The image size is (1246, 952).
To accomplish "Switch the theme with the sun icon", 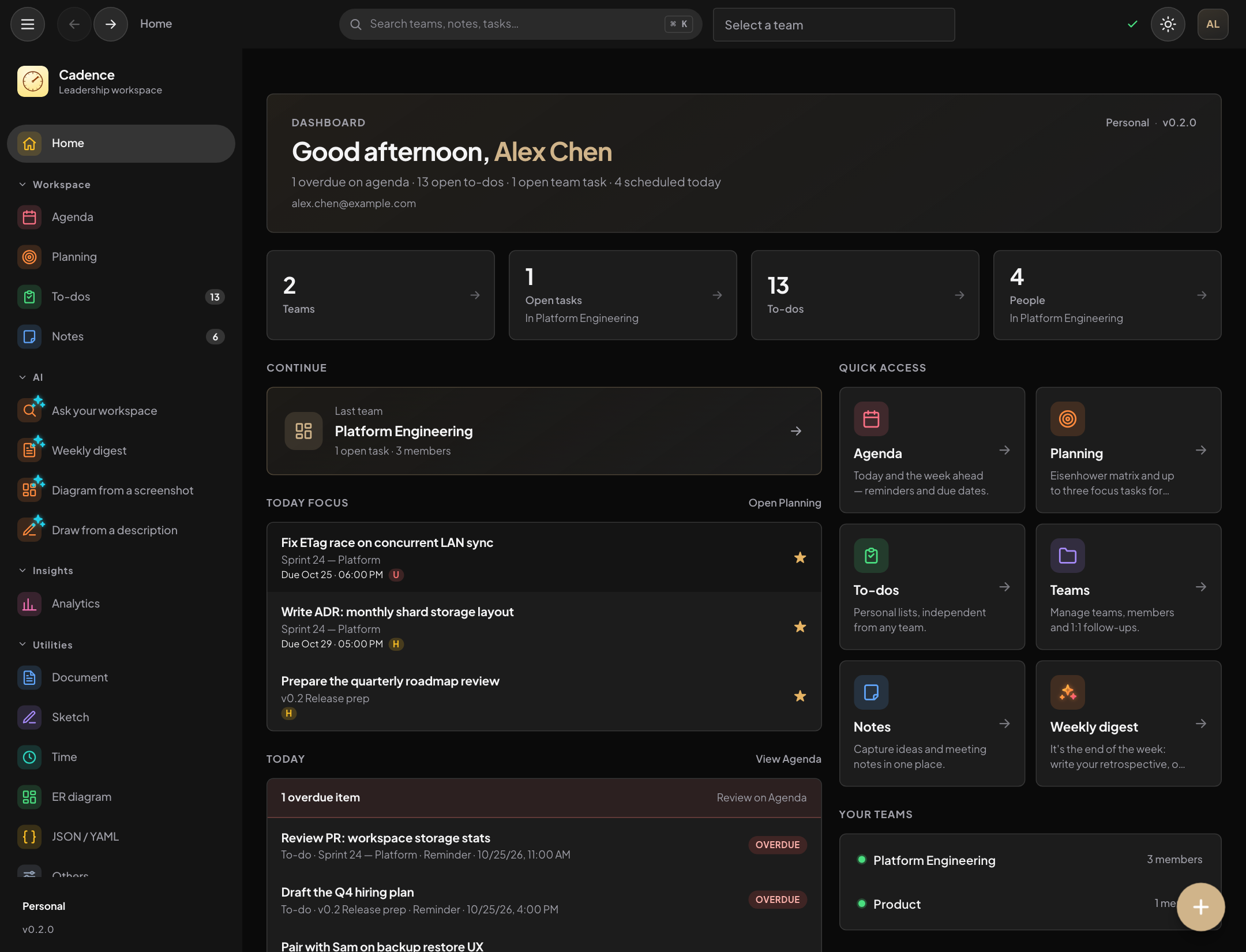I will click(x=1168, y=24).
